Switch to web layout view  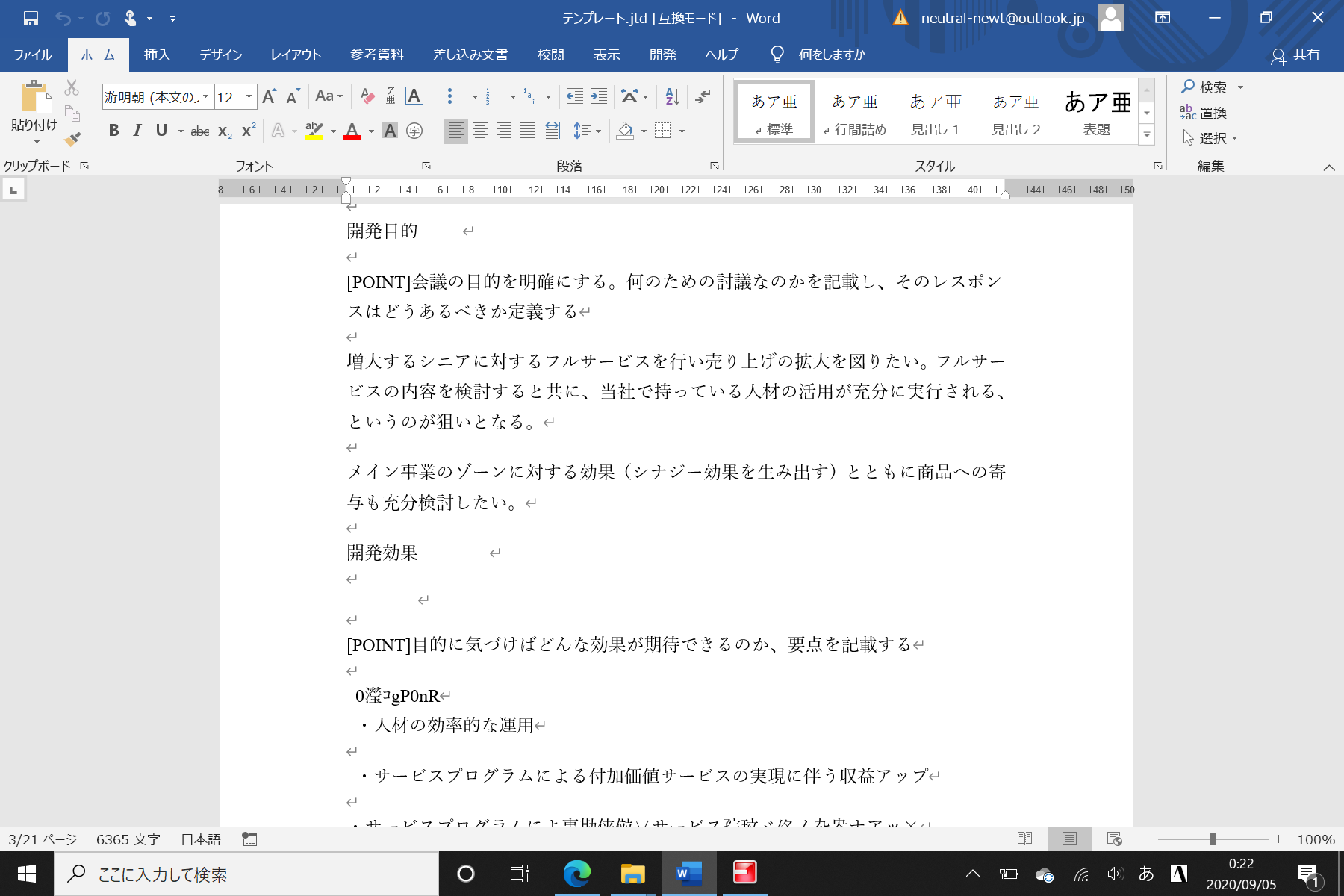click(1114, 839)
